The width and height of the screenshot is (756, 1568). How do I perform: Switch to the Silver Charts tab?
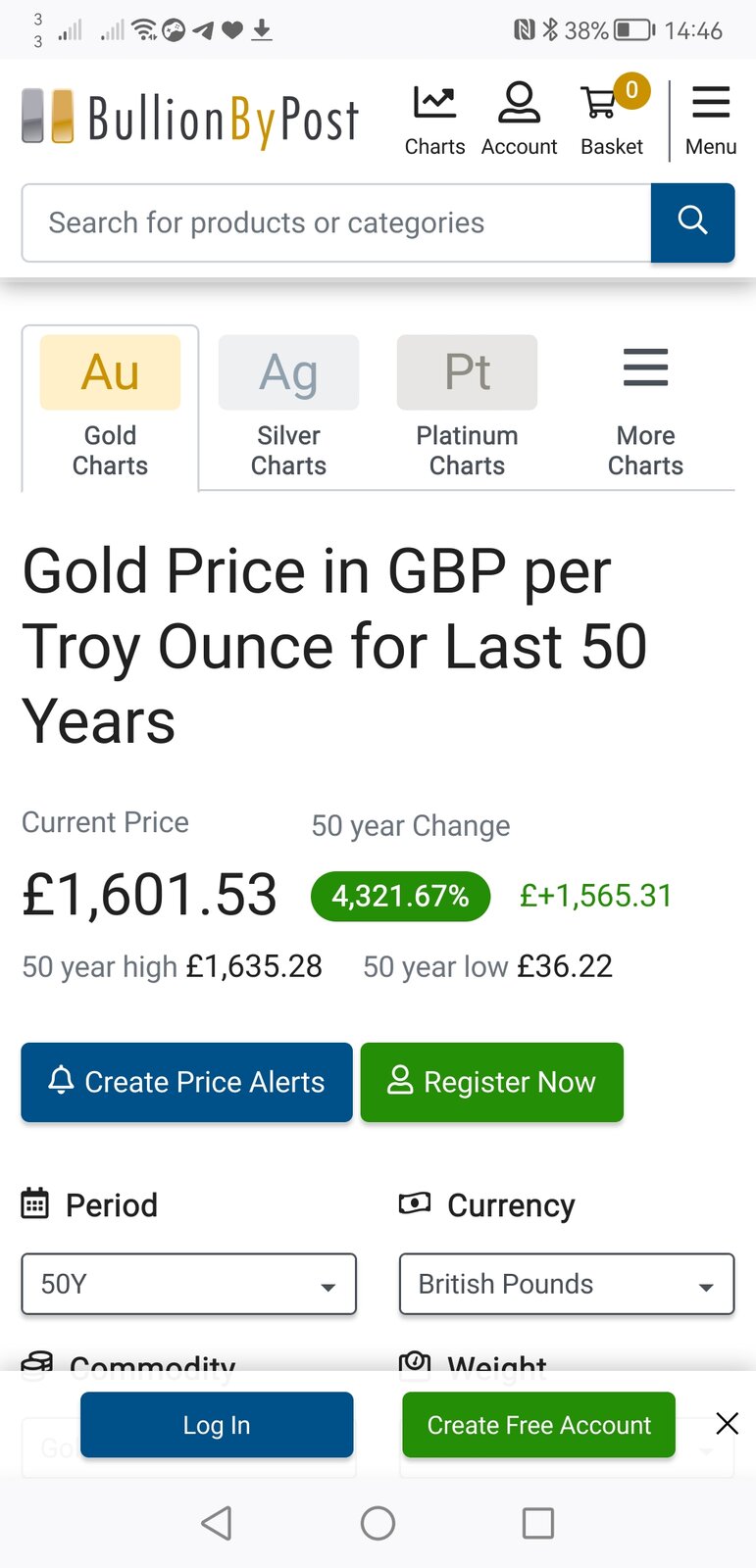(x=288, y=407)
